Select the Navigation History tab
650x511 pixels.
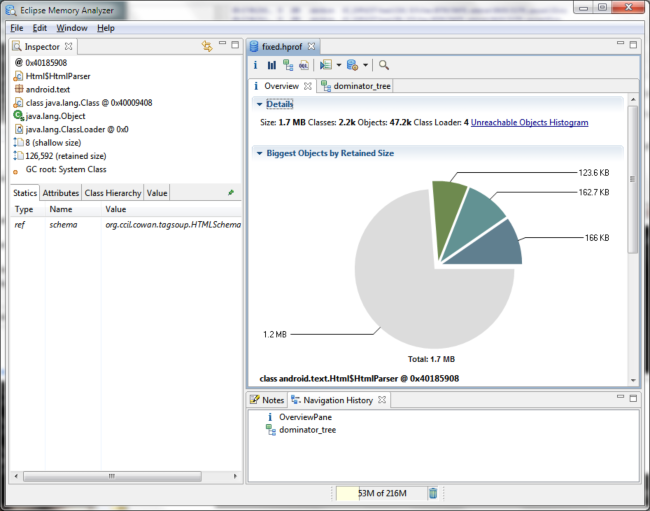(338, 400)
